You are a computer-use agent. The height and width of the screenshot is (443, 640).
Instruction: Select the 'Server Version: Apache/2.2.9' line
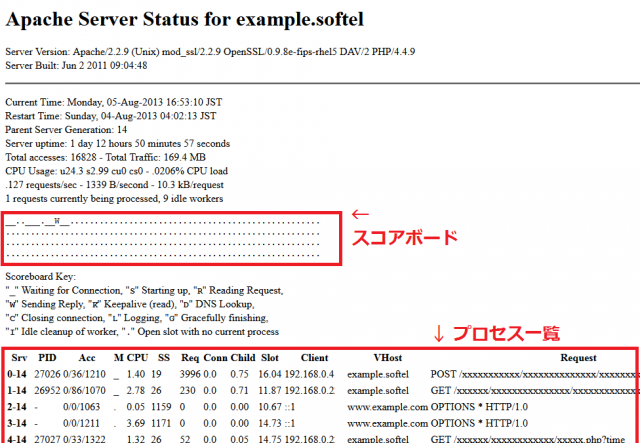point(210,52)
